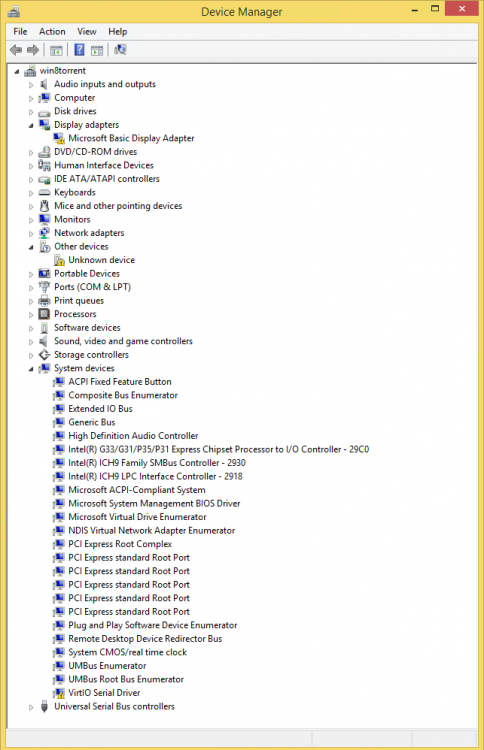Image resolution: width=484 pixels, height=750 pixels.
Task: Expand the Universal Serial Bus controllers arrow
Action: pyautogui.click(x=31, y=707)
